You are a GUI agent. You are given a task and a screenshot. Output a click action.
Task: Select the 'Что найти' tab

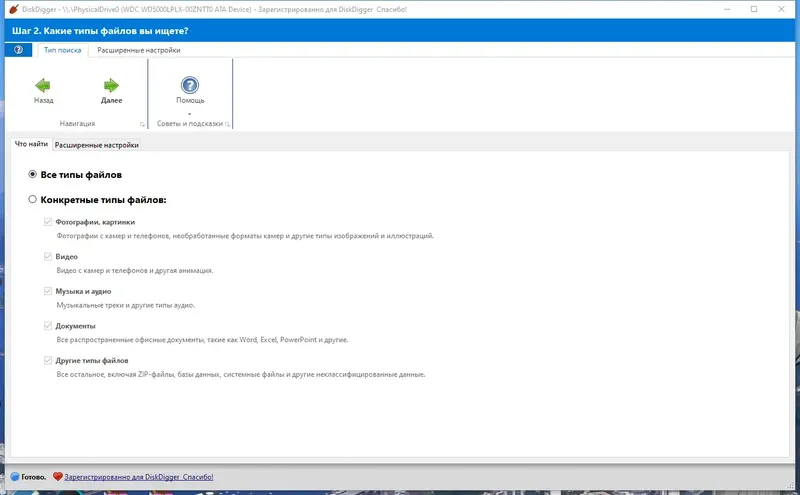coord(31,144)
